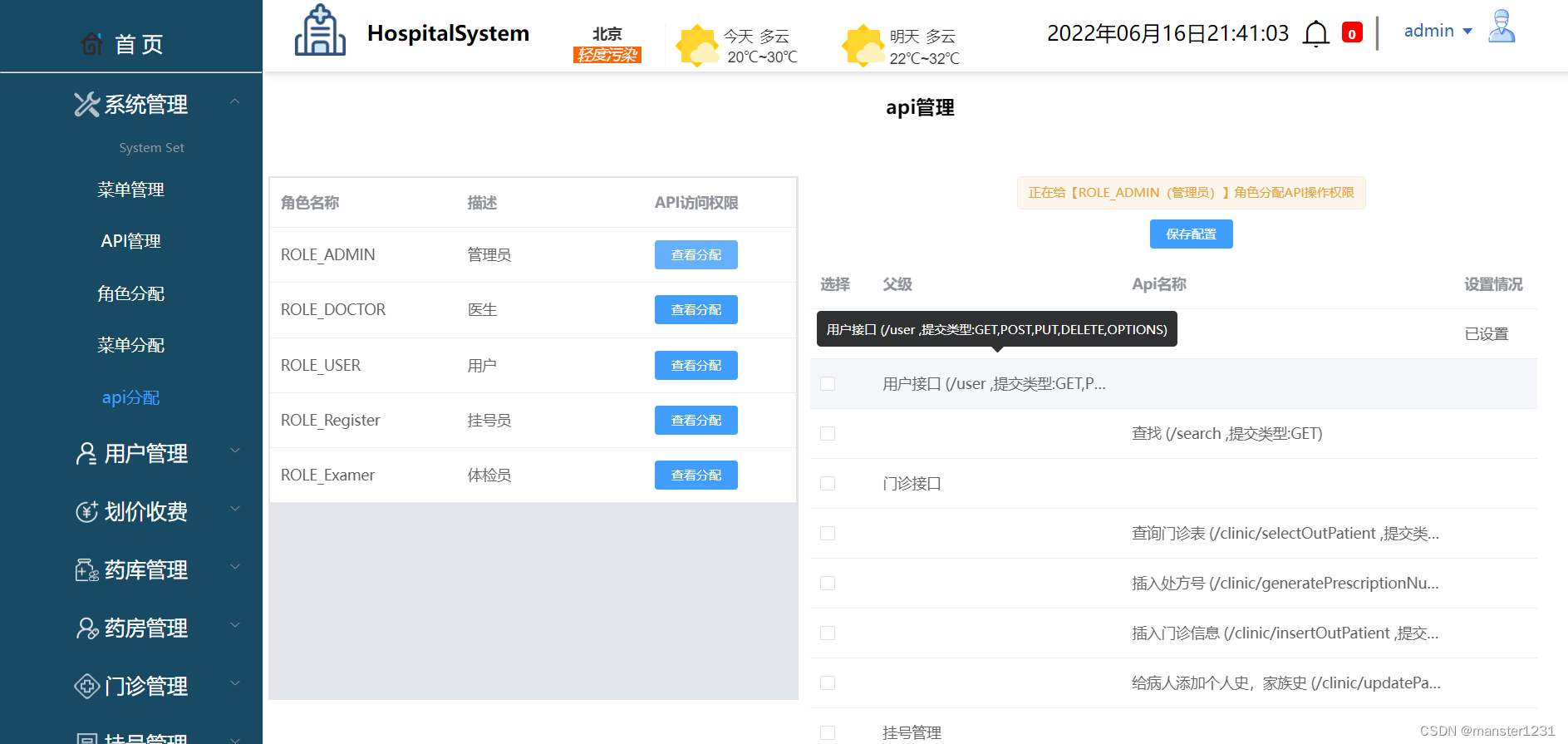Click 查看分配 for ROLE_Examer
The image size is (1568, 744).
[696, 475]
